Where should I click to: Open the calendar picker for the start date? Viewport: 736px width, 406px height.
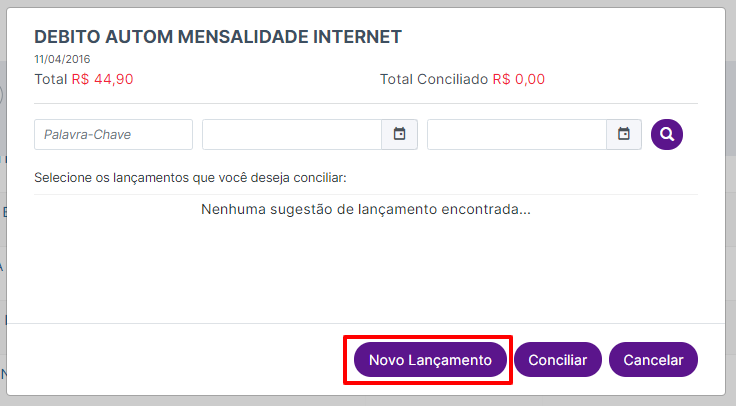click(399, 134)
